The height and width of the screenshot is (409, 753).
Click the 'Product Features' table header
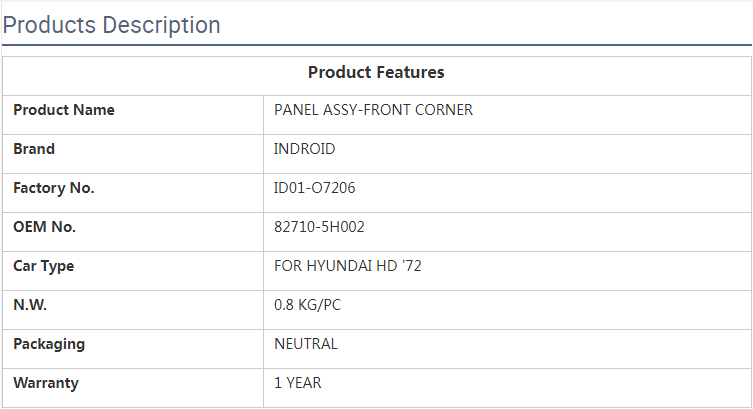tap(376, 72)
